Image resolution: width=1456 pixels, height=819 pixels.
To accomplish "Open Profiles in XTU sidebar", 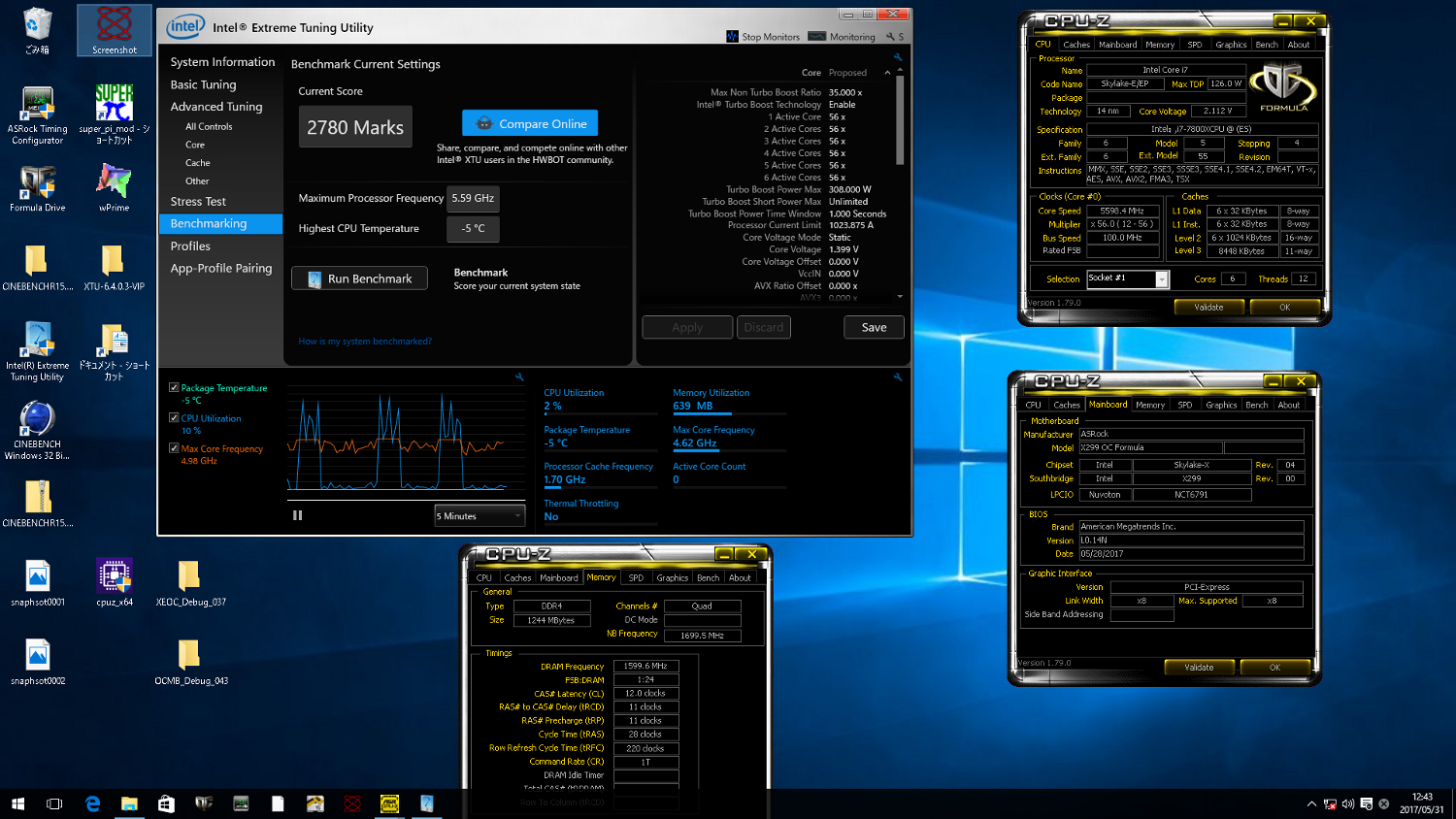I will [190, 246].
